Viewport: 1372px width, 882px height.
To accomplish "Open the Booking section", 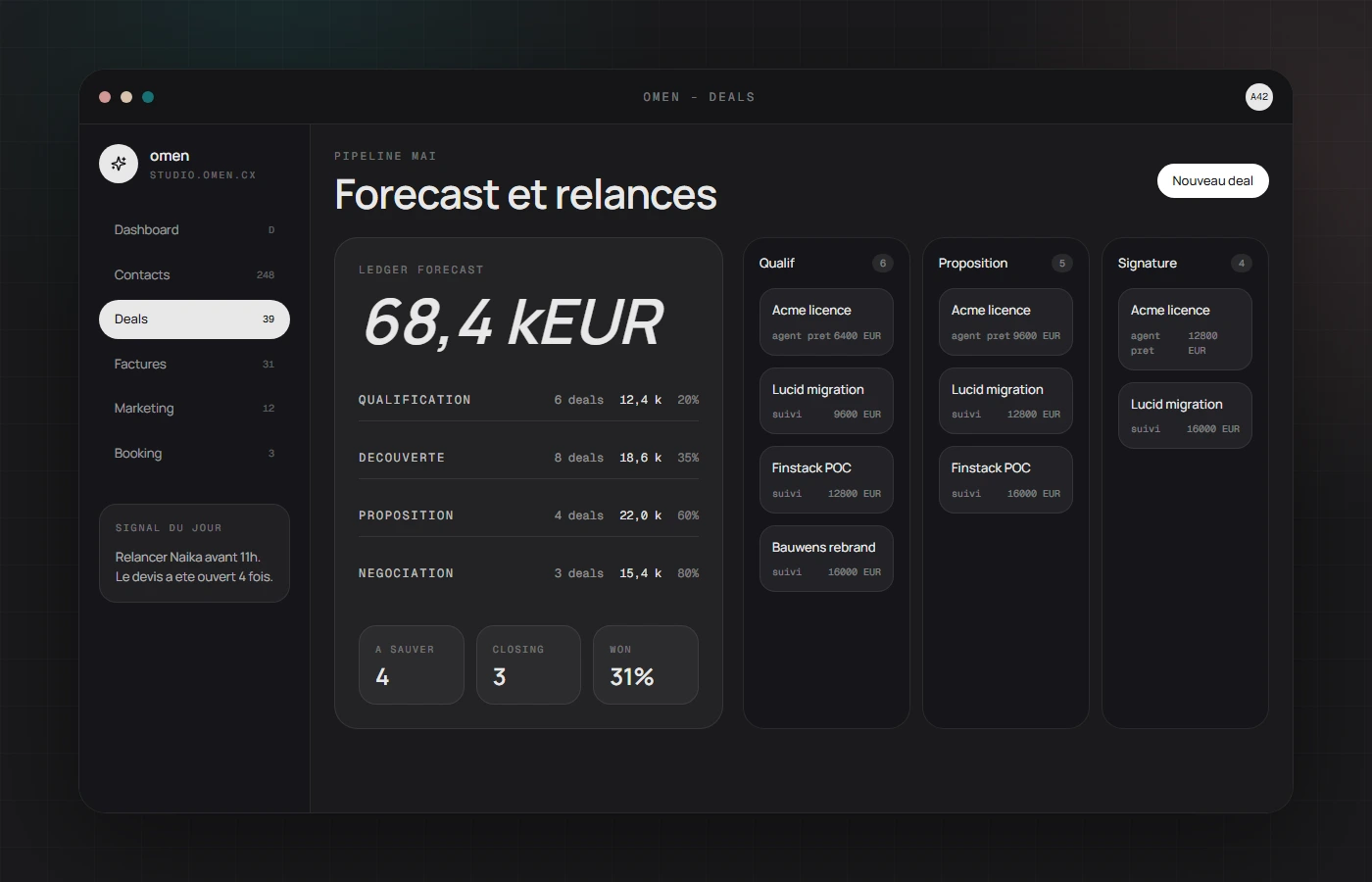I will pyautogui.click(x=194, y=454).
